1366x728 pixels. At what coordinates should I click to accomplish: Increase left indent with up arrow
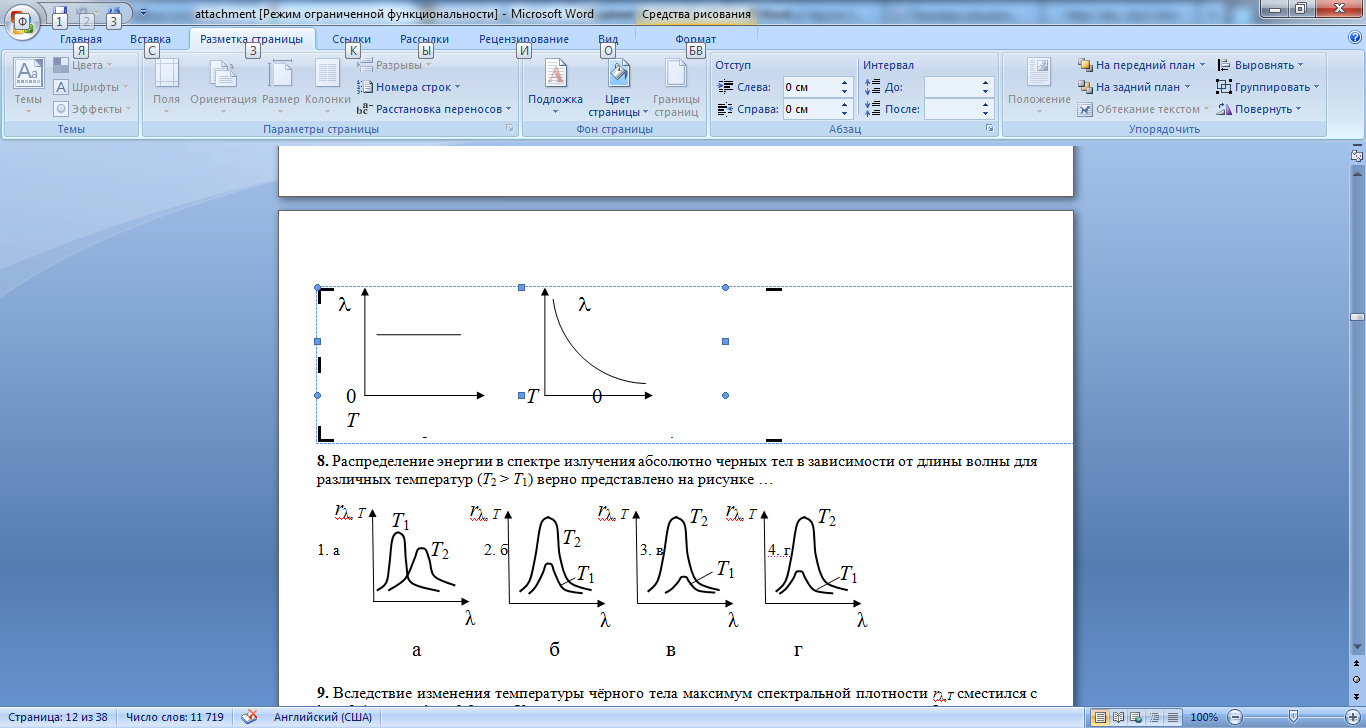pyautogui.click(x=844, y=83)
